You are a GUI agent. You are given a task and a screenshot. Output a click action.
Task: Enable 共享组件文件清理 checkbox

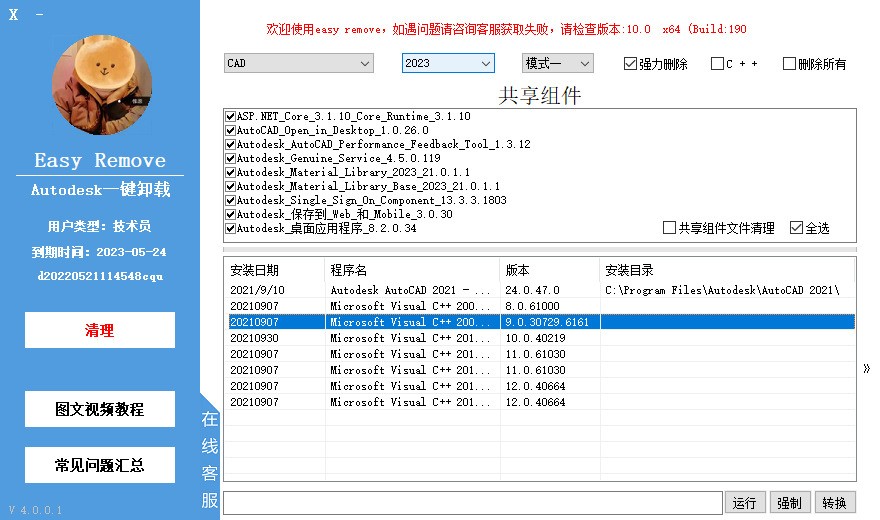pyautogui.click(x=669, y=228)
